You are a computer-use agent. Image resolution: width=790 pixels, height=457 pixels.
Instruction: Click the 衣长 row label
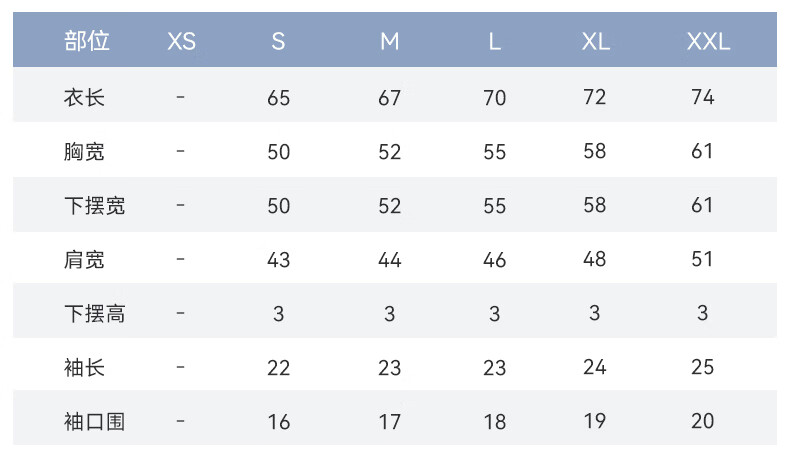tap(84, 97)
